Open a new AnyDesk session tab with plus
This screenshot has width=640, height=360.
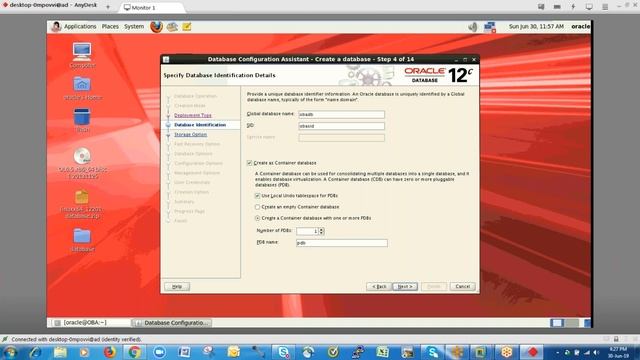(108, 7)
